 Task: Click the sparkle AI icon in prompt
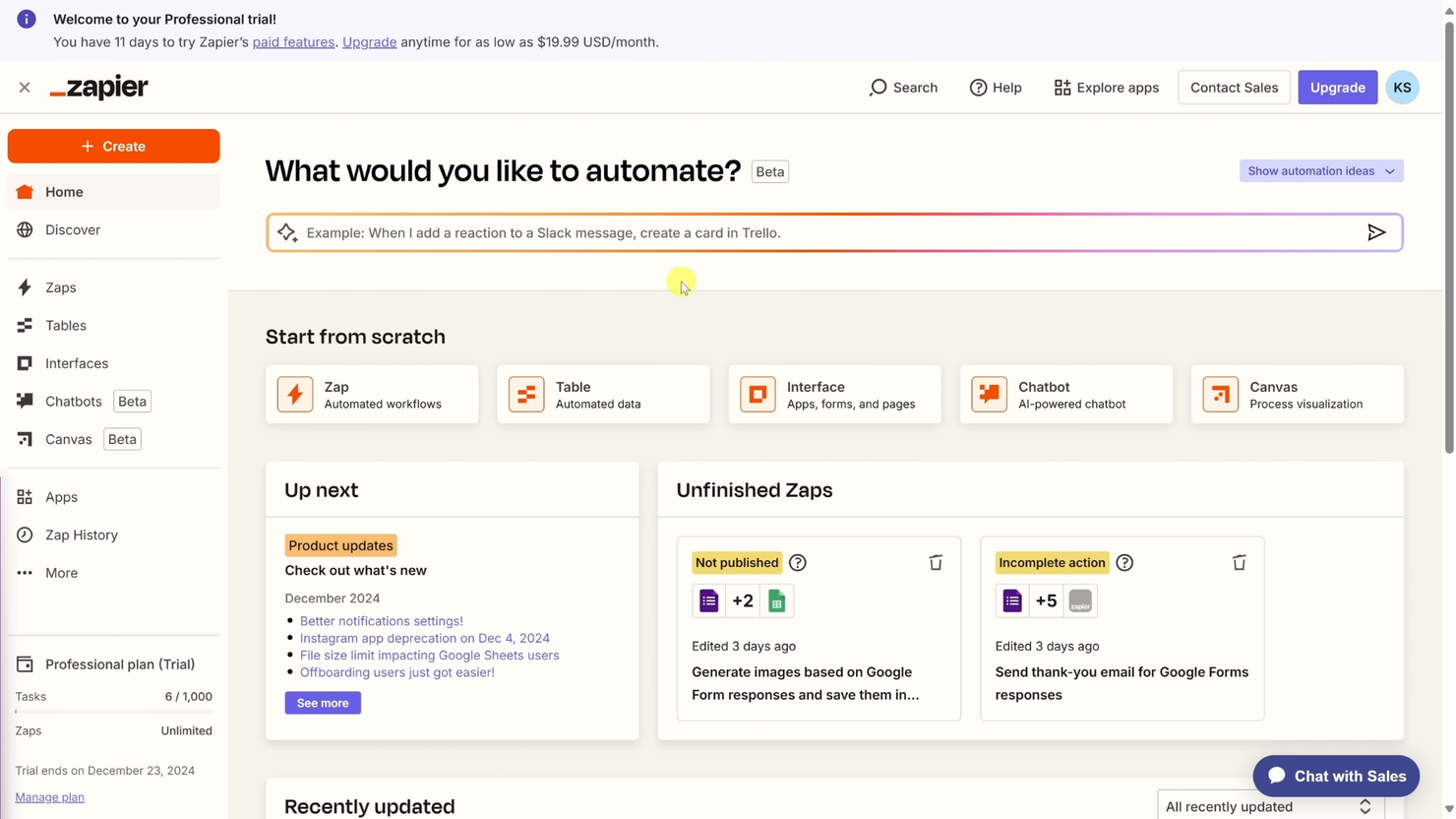287,233
